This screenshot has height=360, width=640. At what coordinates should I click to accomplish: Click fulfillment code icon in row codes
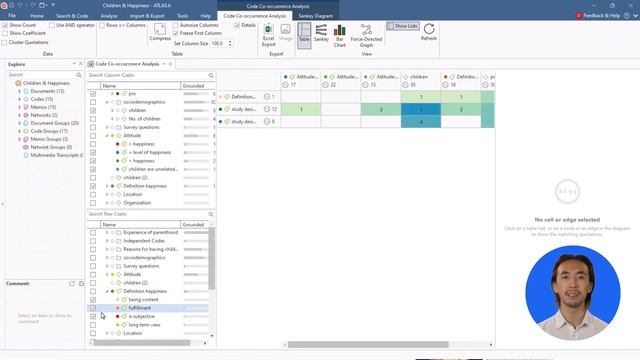click(x=124, y=308)
